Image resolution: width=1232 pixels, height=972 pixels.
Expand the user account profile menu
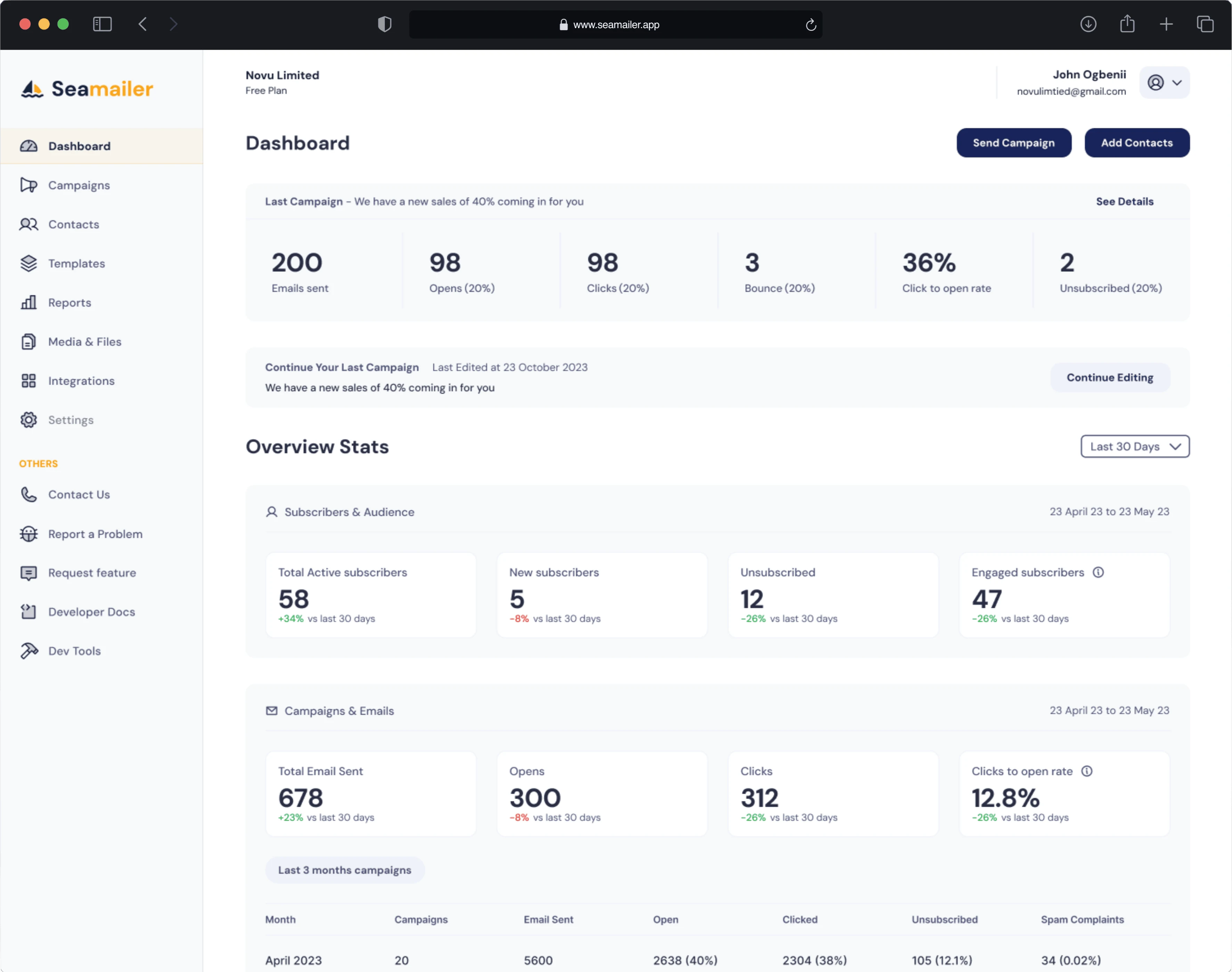pyautogui.click(x=1164, y=82)
